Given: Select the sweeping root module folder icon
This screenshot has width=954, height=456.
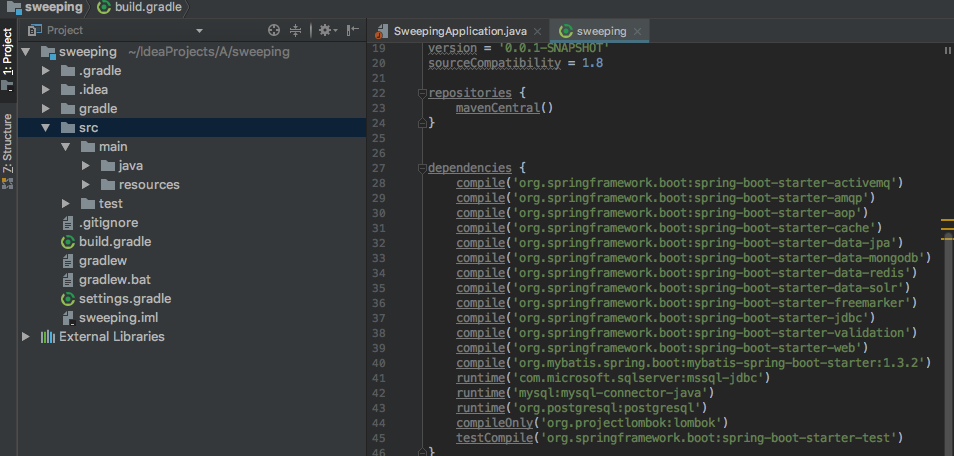Looking at the screenshot, I should coord(47,52).
